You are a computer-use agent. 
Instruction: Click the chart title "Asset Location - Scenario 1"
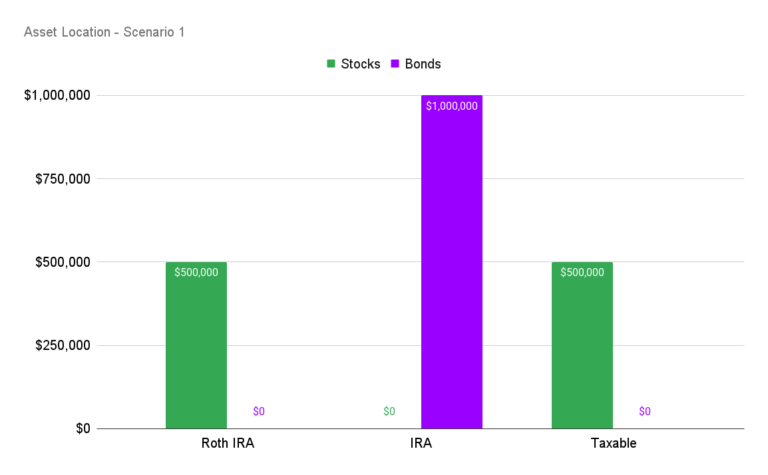tap(104, 32)
